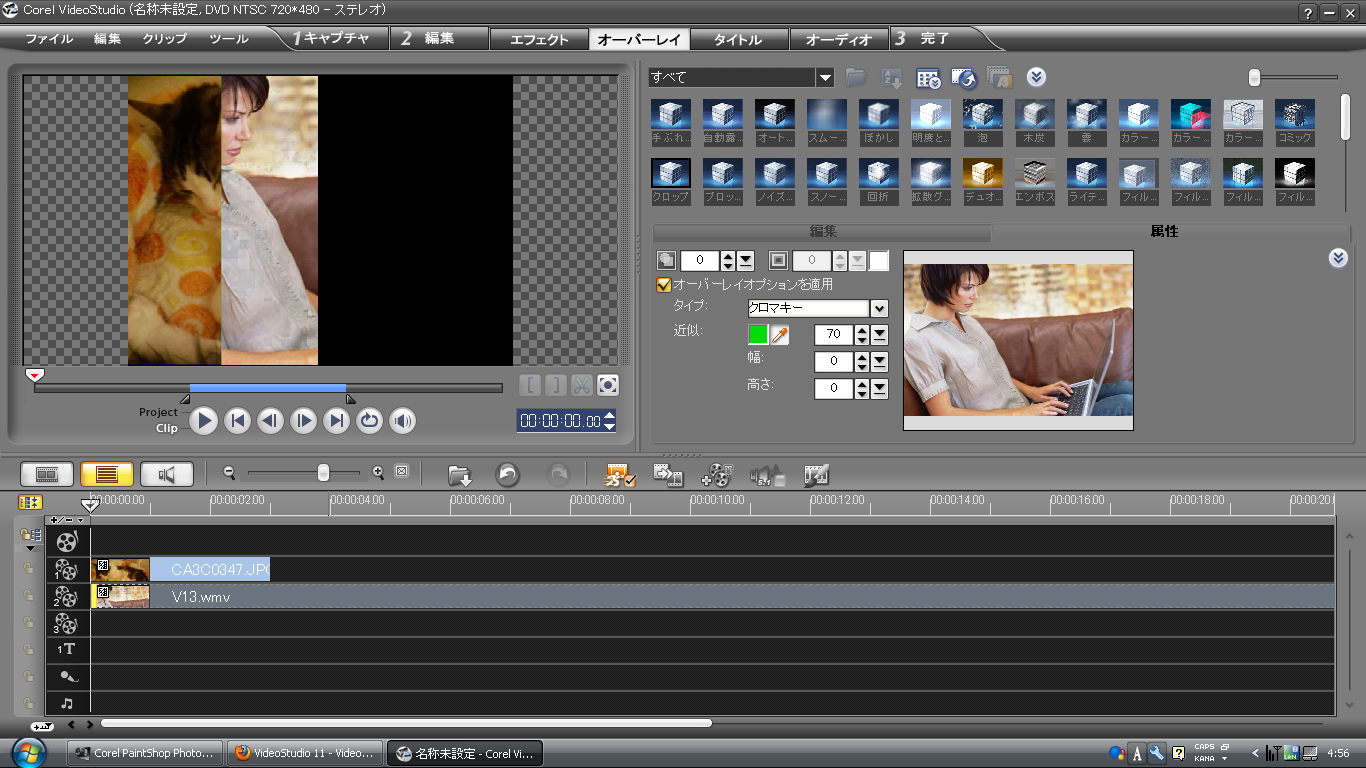Click the voice track microphone icon
This screenshot has height=768, width=1366.
tap(67, 677)
